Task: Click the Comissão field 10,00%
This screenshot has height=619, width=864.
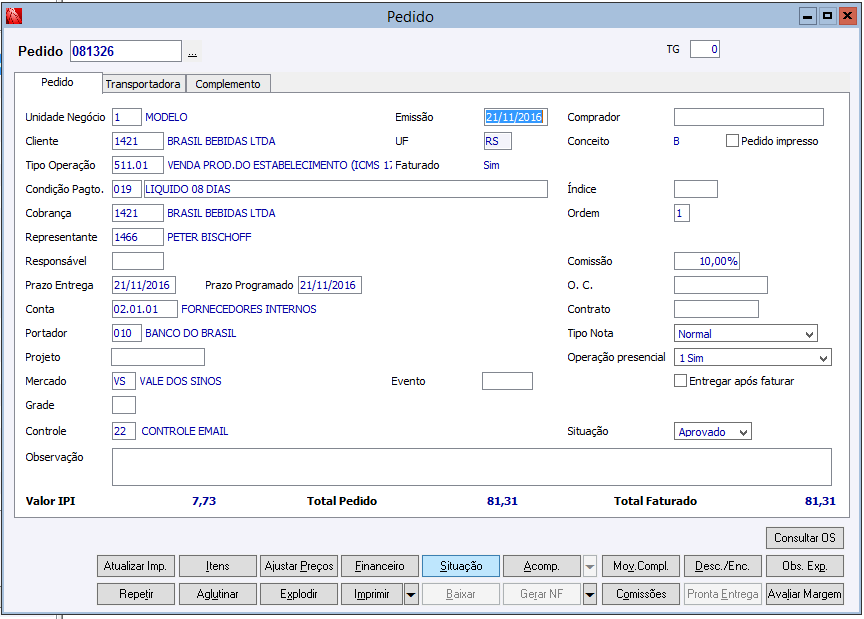Action: point(707,261)
